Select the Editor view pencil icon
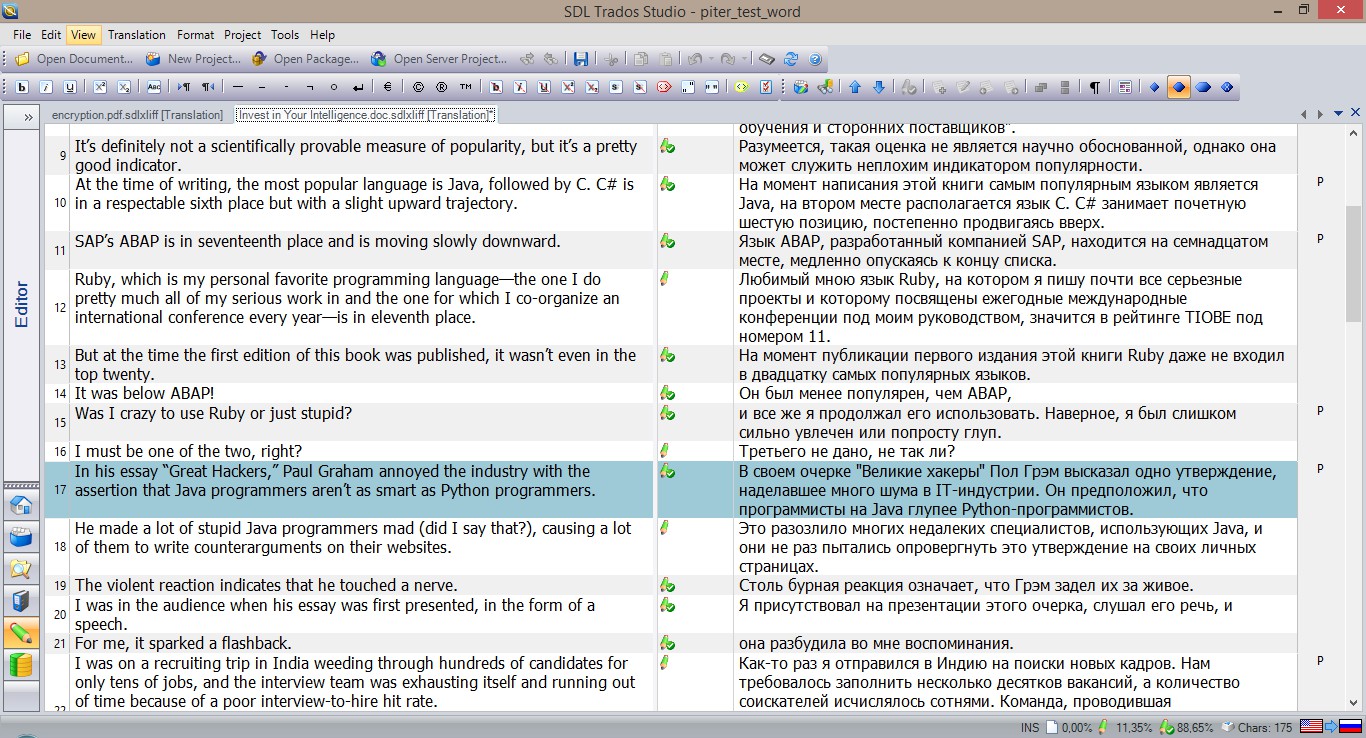 21,633
